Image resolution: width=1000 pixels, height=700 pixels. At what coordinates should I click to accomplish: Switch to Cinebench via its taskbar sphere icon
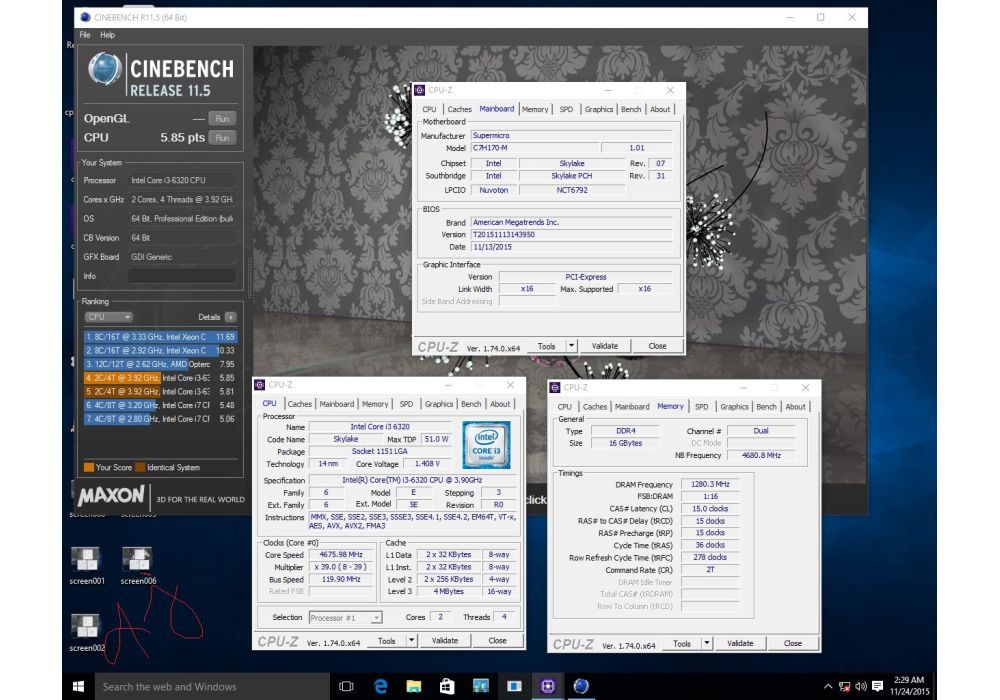[x=580, y=687]
